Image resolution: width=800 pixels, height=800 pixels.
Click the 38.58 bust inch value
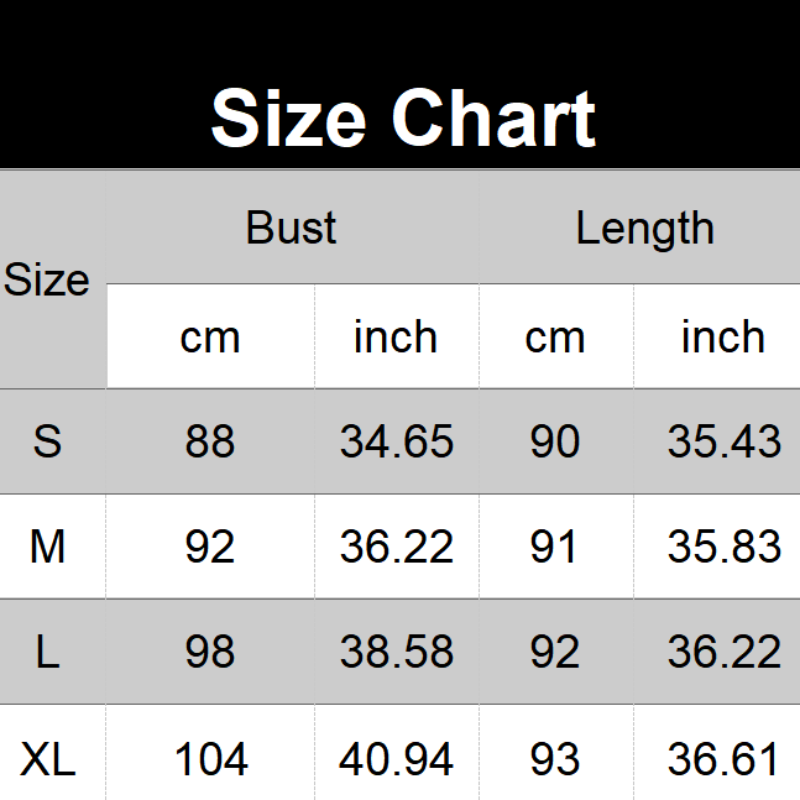[396, 652]
